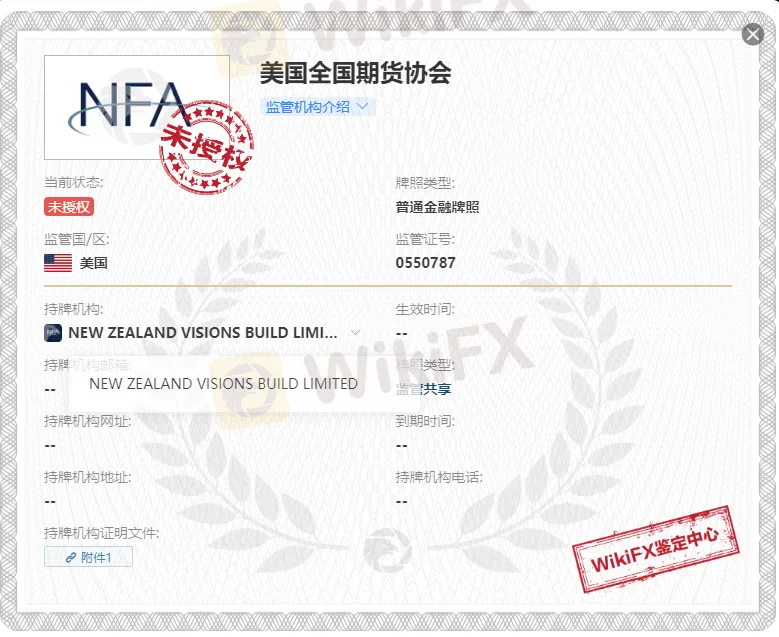Click the 持牌机构证明文件 label
This screenshot has height=637, width=779.
[x=102, y=533]
